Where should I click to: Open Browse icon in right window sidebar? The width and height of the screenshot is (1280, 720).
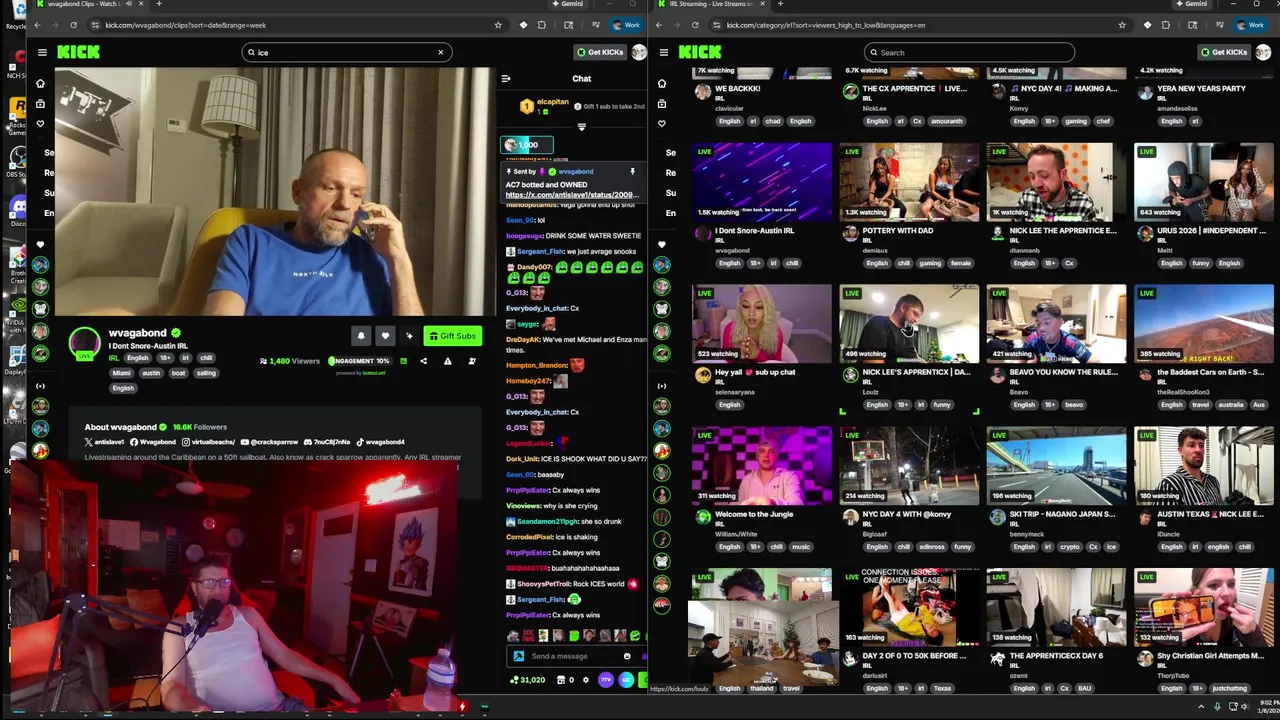point(661,103)
